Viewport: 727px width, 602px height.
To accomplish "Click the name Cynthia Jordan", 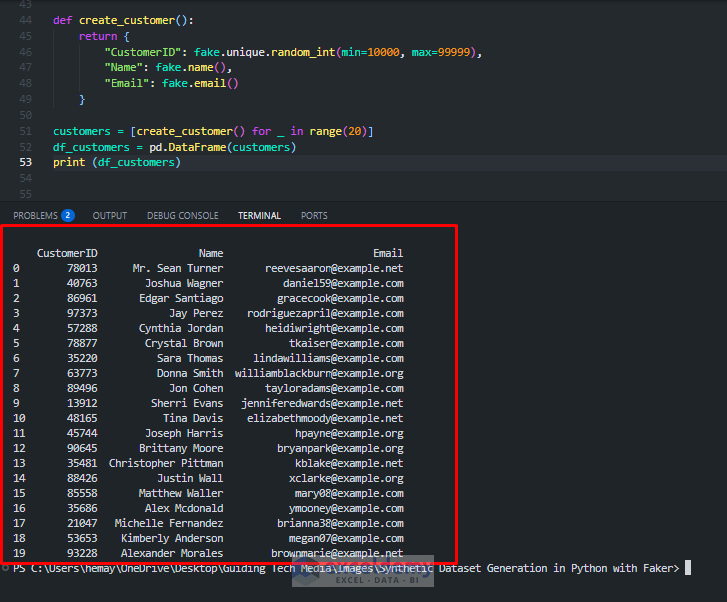I will point(181,328).
